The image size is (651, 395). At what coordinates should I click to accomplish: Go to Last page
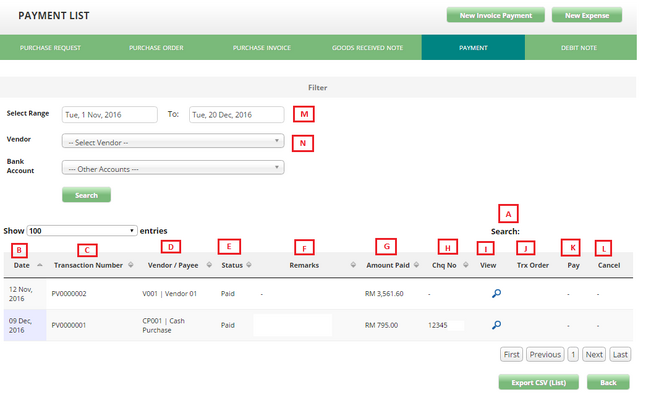click(620, 354)
